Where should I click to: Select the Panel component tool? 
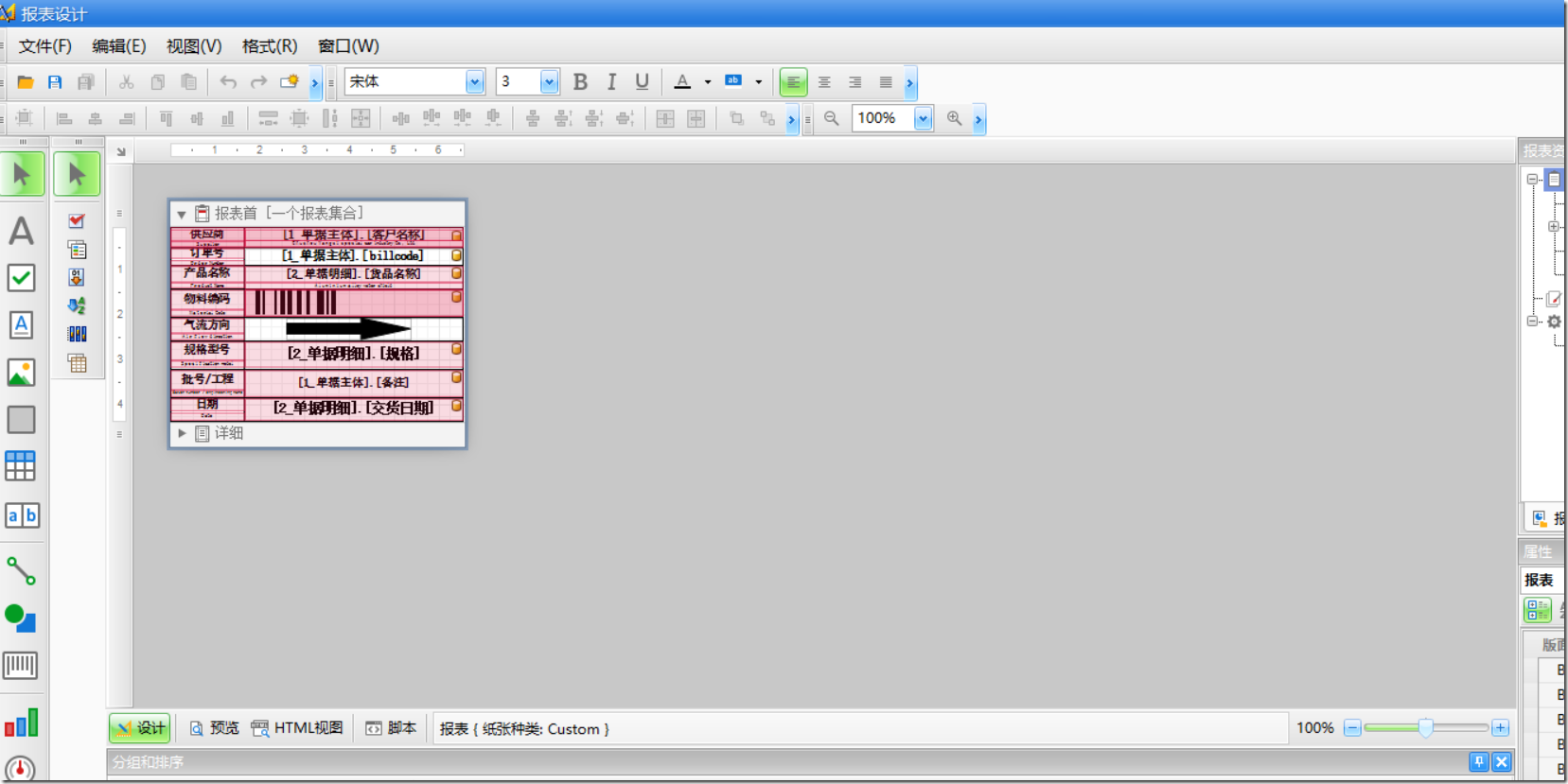(x=21, y=420)
